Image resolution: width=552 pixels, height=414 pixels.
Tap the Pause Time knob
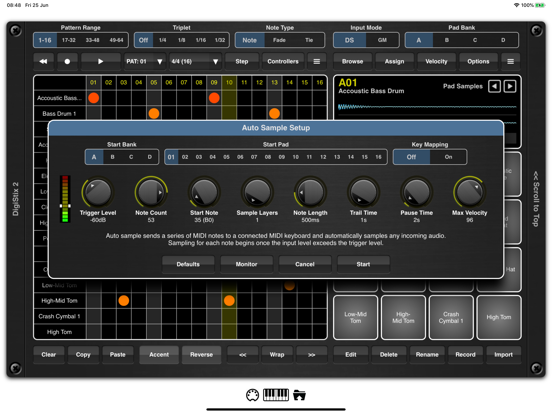pos(416,192)
